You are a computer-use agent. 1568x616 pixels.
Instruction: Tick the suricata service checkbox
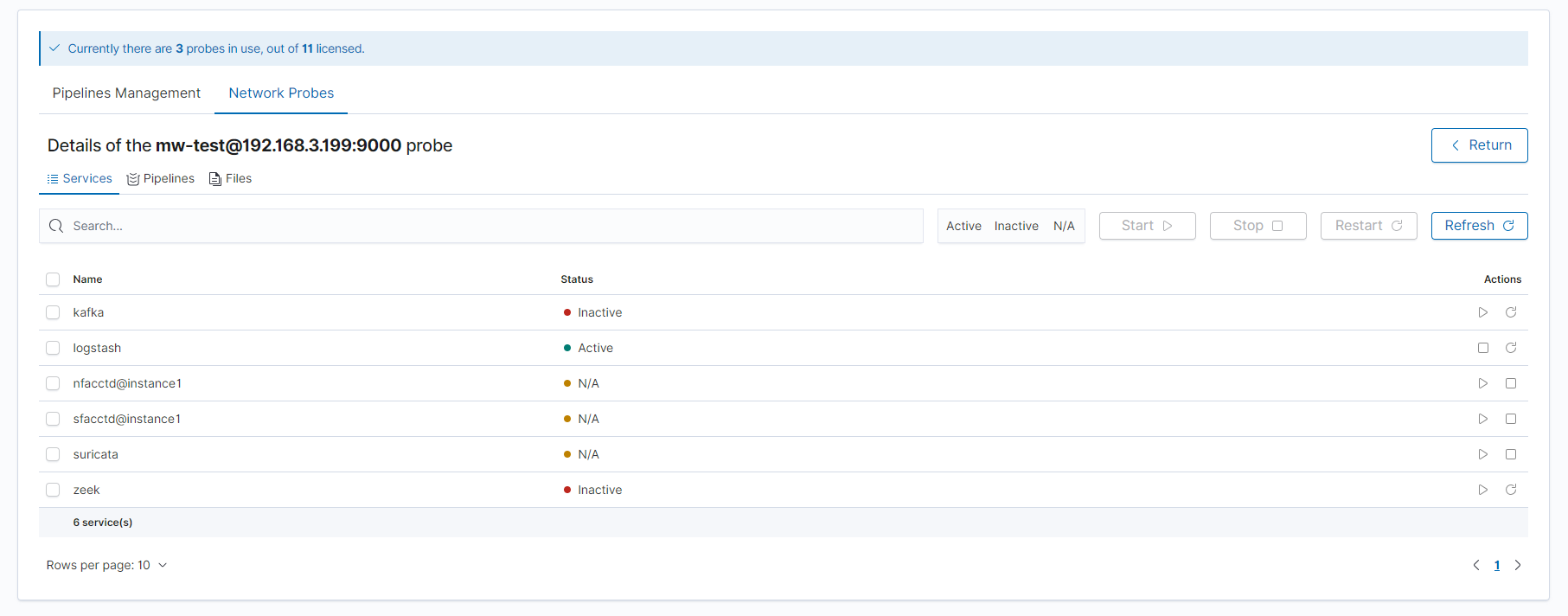(x=53, y=454)
